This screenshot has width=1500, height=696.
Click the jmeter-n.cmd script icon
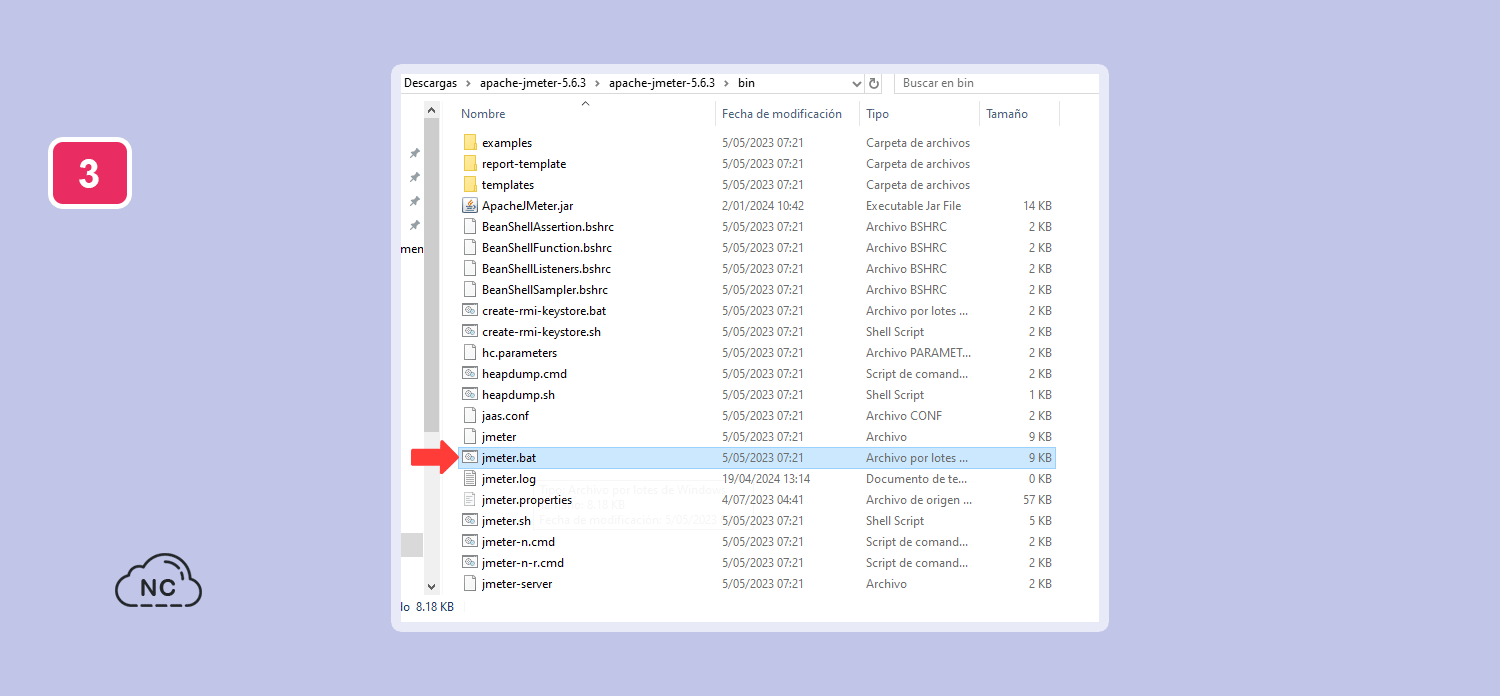pyautogui.click(x=470, y=541)
